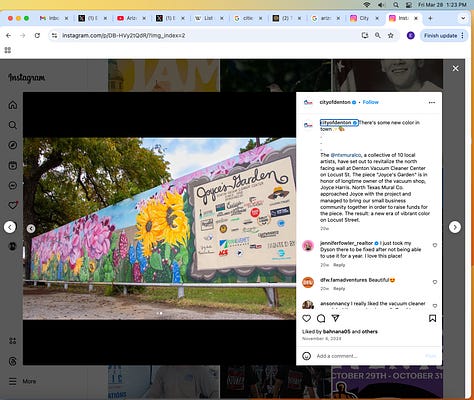The image size is (474, 400).
Task: Like the post with heart icon
Action: (306, 318)
